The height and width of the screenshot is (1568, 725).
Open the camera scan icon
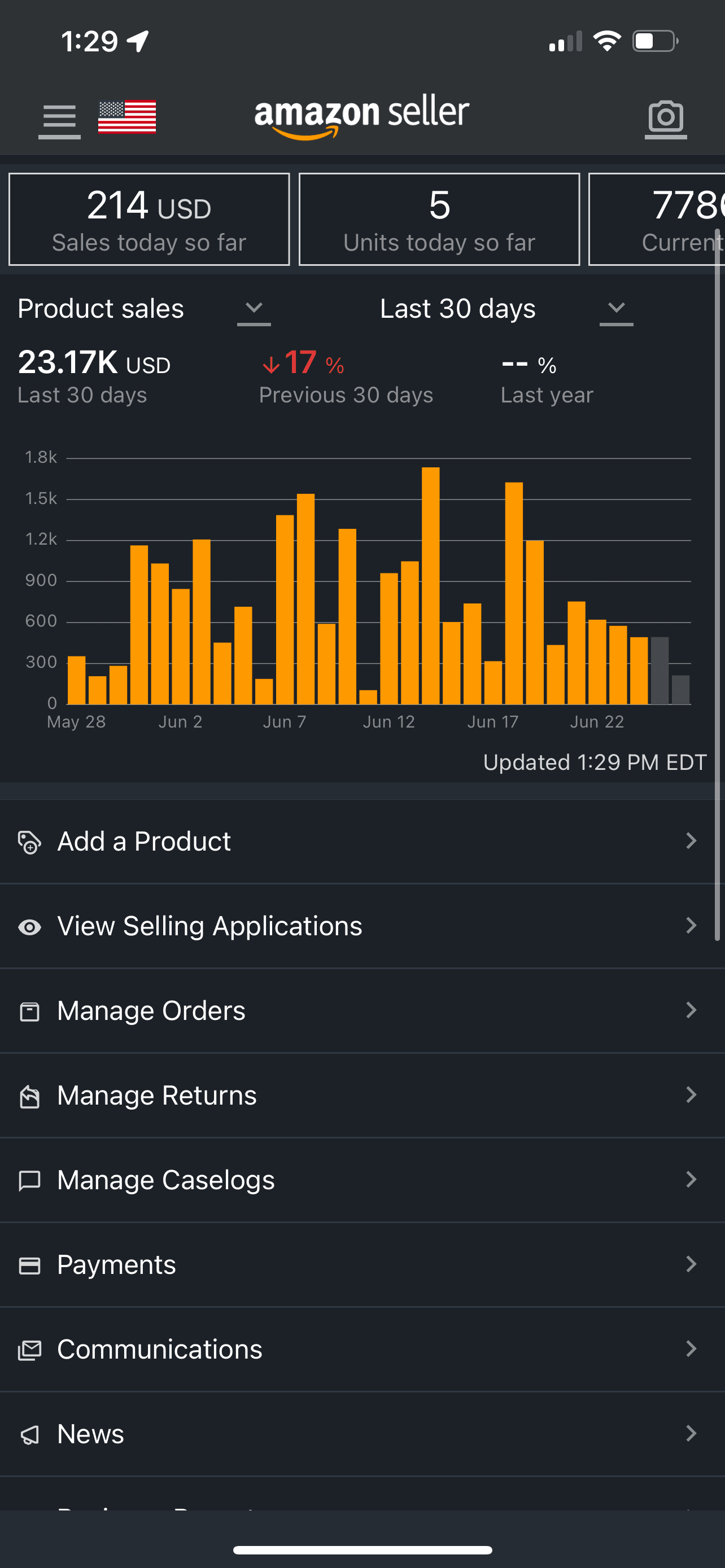point(665,117)
